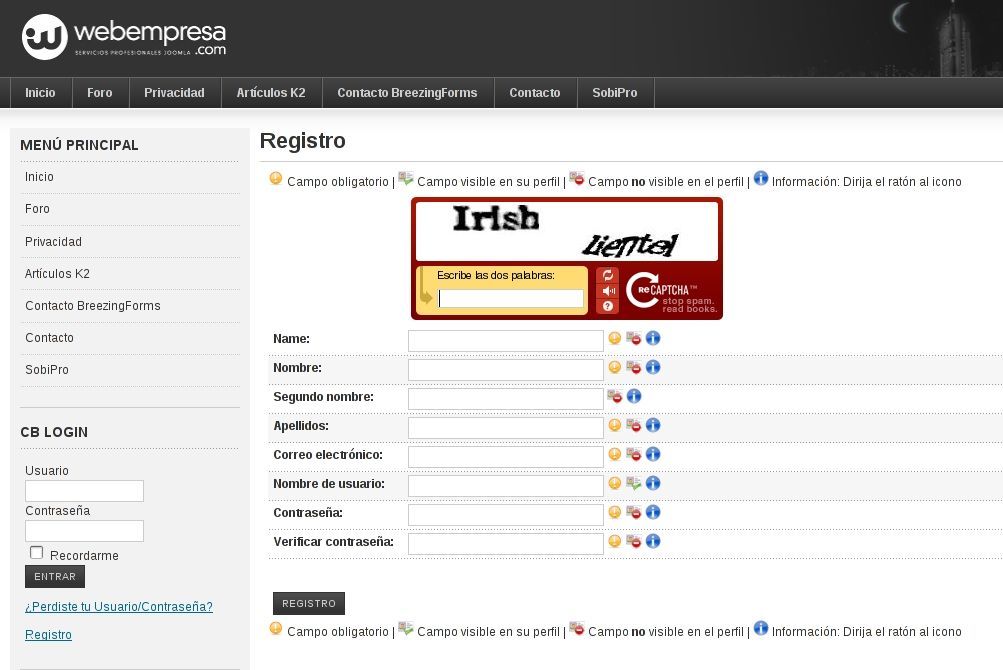The height and width of the screenshot is (670, 1003).
Task: Click the info icon for Segundo nombre
Action: pyautogui.click(x=633, y=396)
